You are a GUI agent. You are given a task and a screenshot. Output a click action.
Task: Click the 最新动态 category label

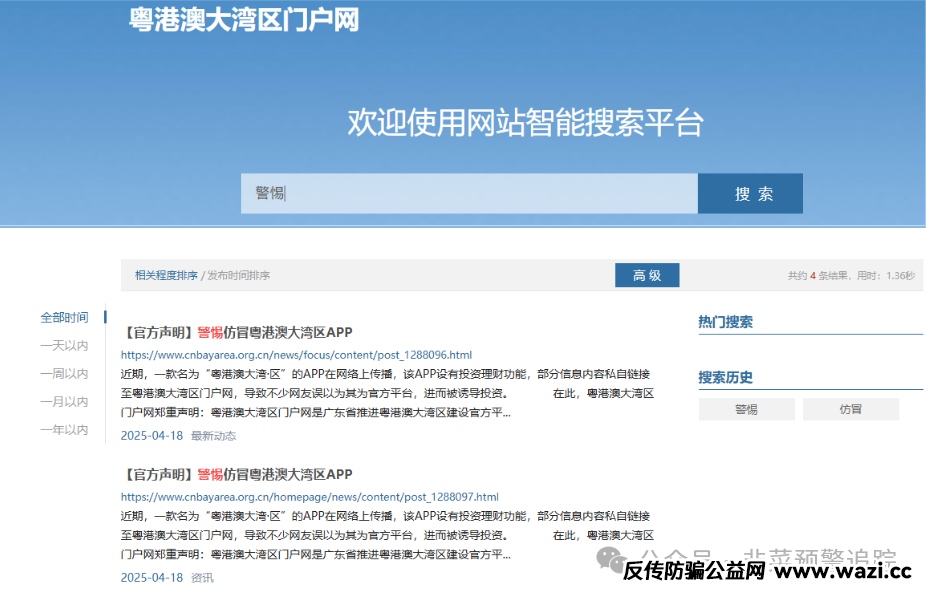[x=213, y=435]
